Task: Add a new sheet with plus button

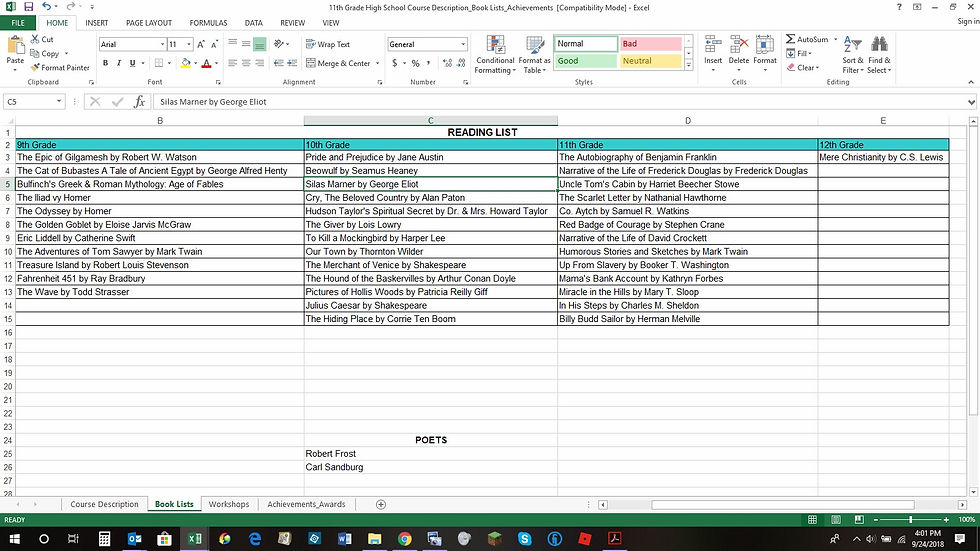Action: [x=381, y=504]
